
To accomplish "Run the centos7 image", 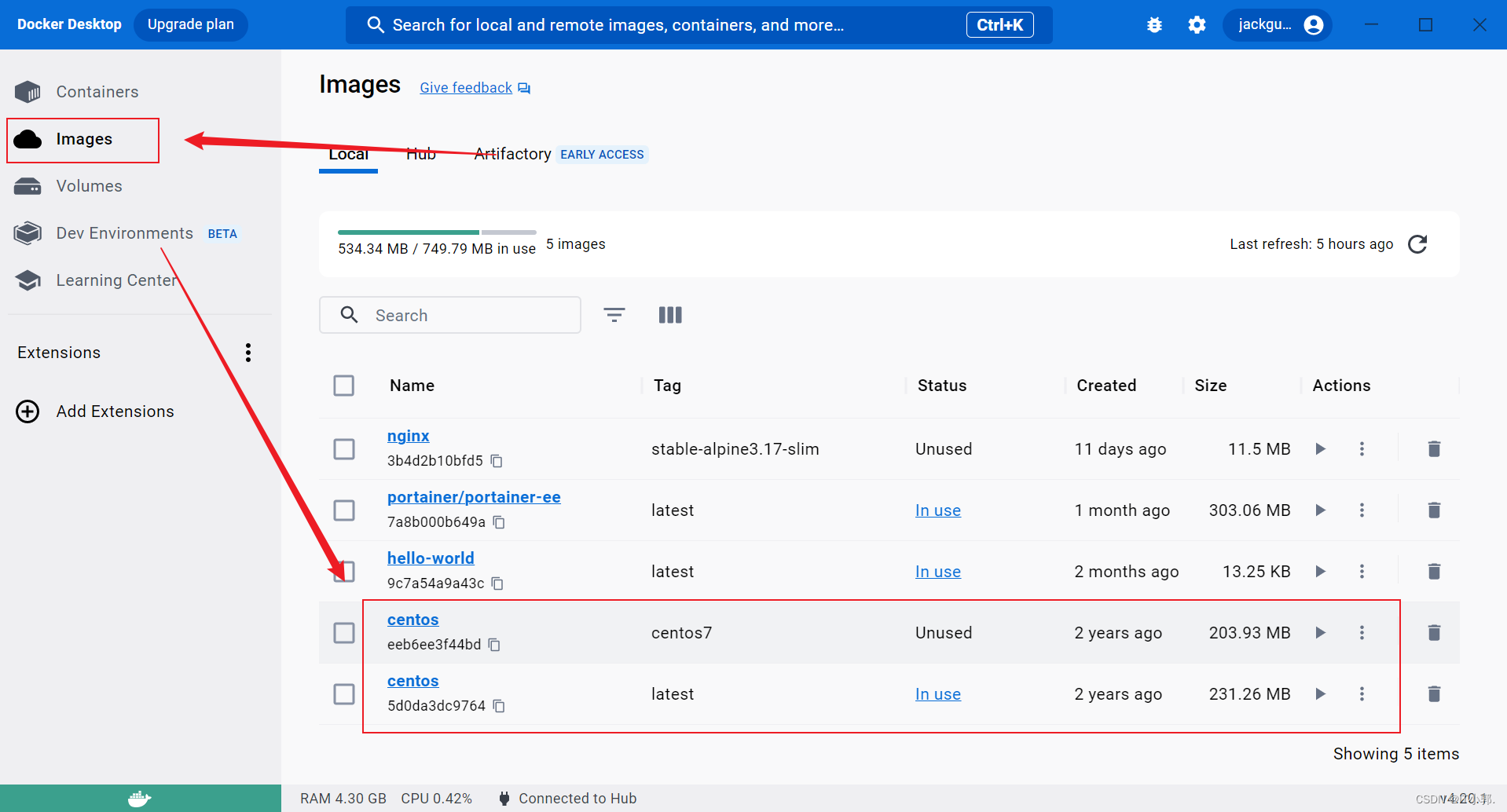I will tap(1321, 633).
